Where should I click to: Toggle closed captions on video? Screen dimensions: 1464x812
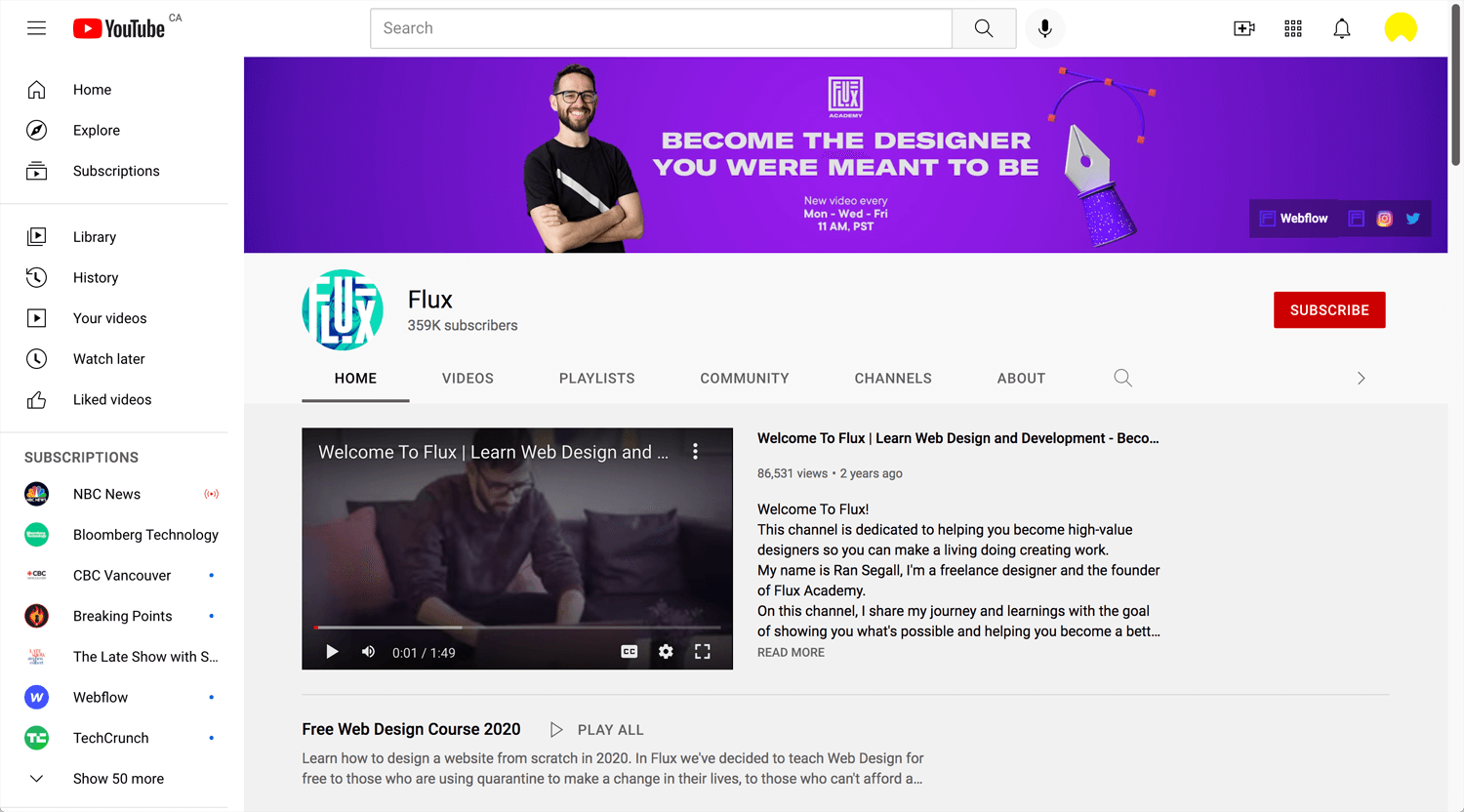(630, 652)
